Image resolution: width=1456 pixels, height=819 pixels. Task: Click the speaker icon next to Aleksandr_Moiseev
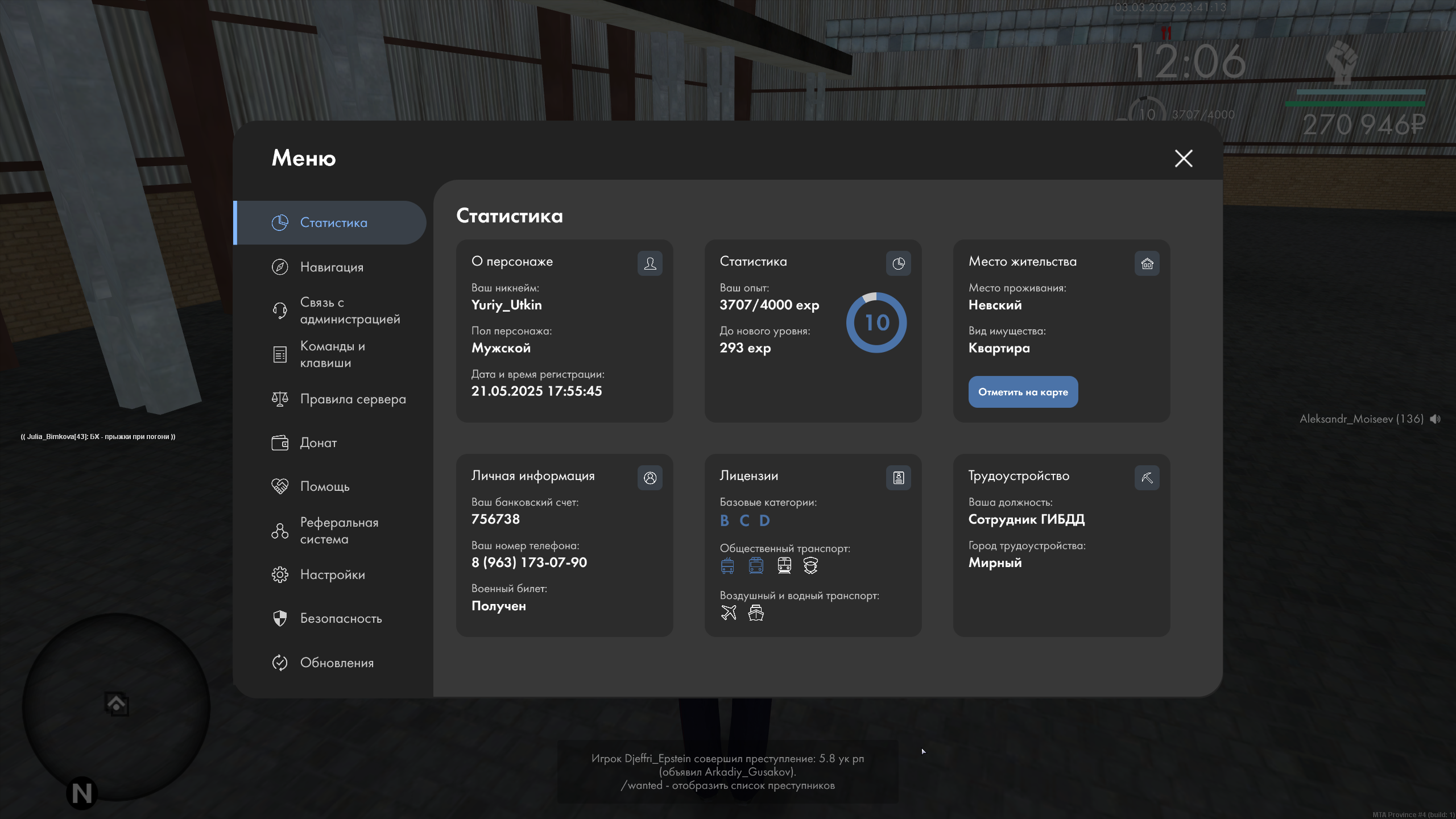point(1436,419)
